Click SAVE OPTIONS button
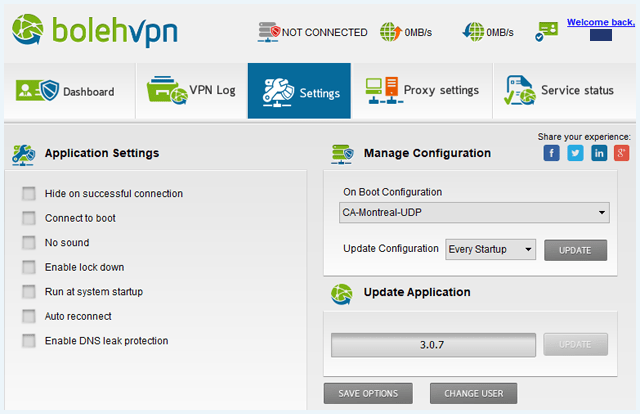 tap(368, 393)
